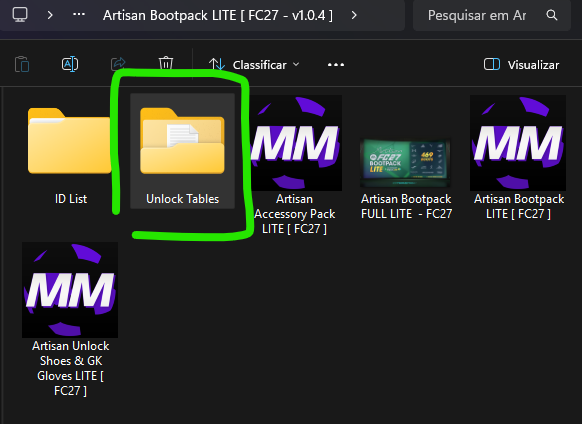Click the Artisan Bootpack LITE [ FC27 ] label

click(519, 206)
